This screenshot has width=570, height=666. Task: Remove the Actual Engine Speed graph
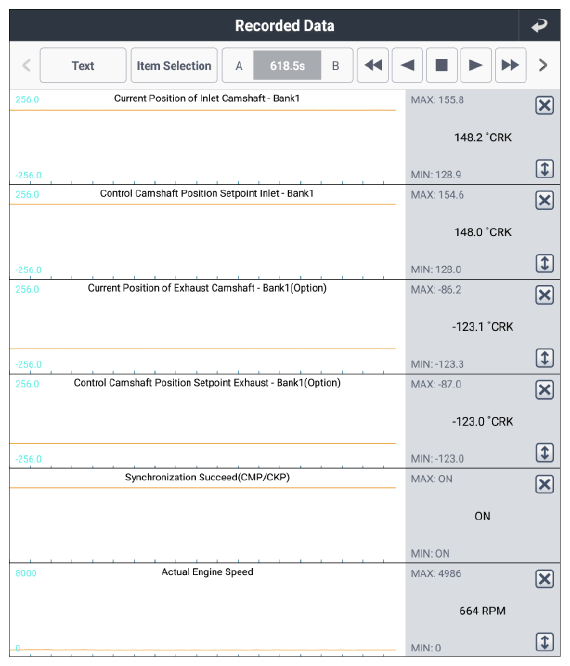coord(545,579)
